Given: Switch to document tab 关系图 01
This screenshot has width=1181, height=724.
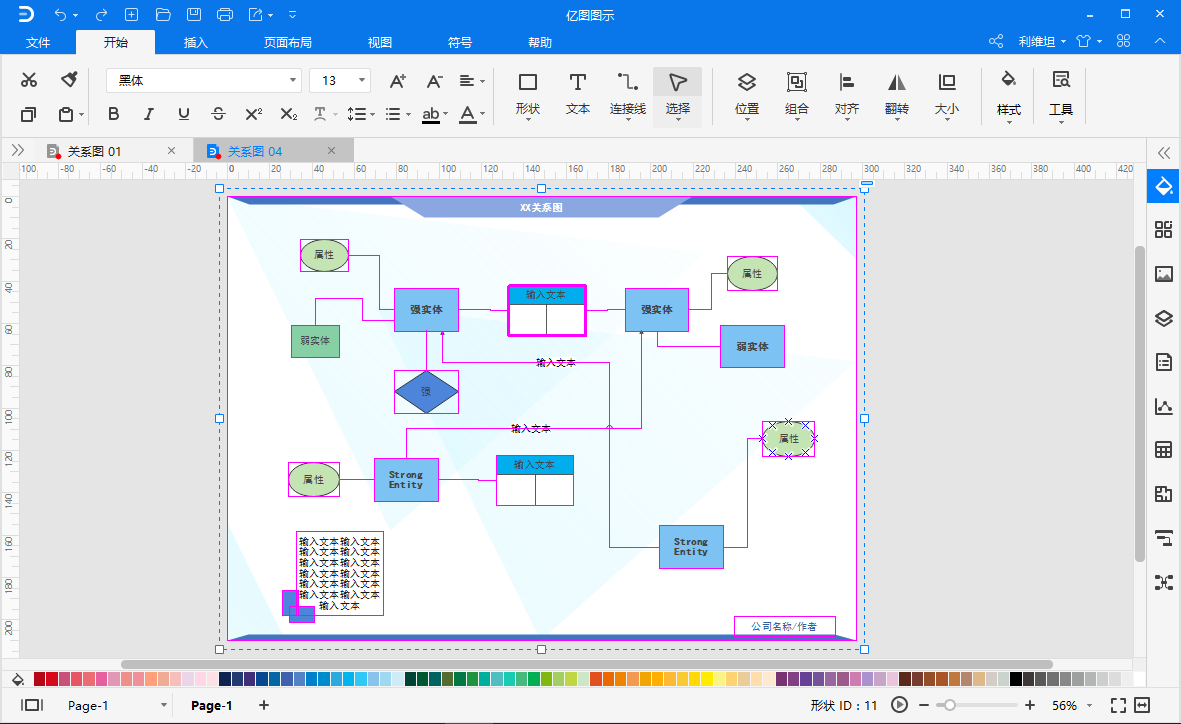Looking at the screenshot, I should pos(94,151).
